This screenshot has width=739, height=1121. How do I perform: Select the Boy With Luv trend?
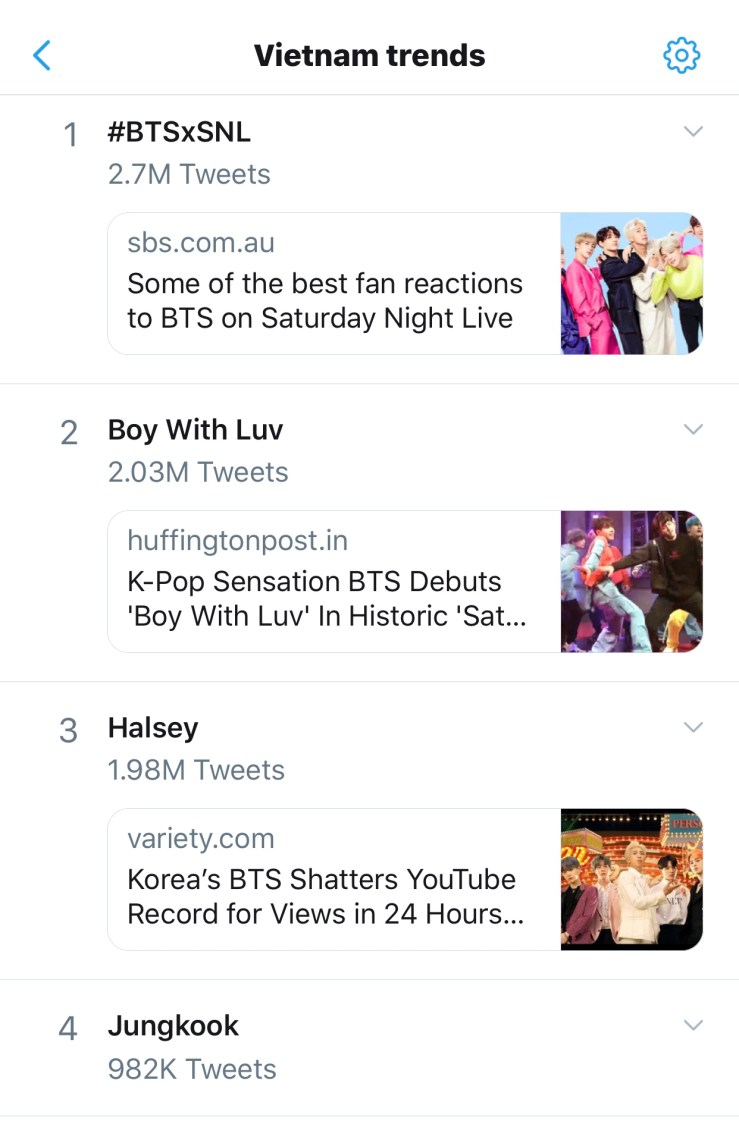(195, 430)
